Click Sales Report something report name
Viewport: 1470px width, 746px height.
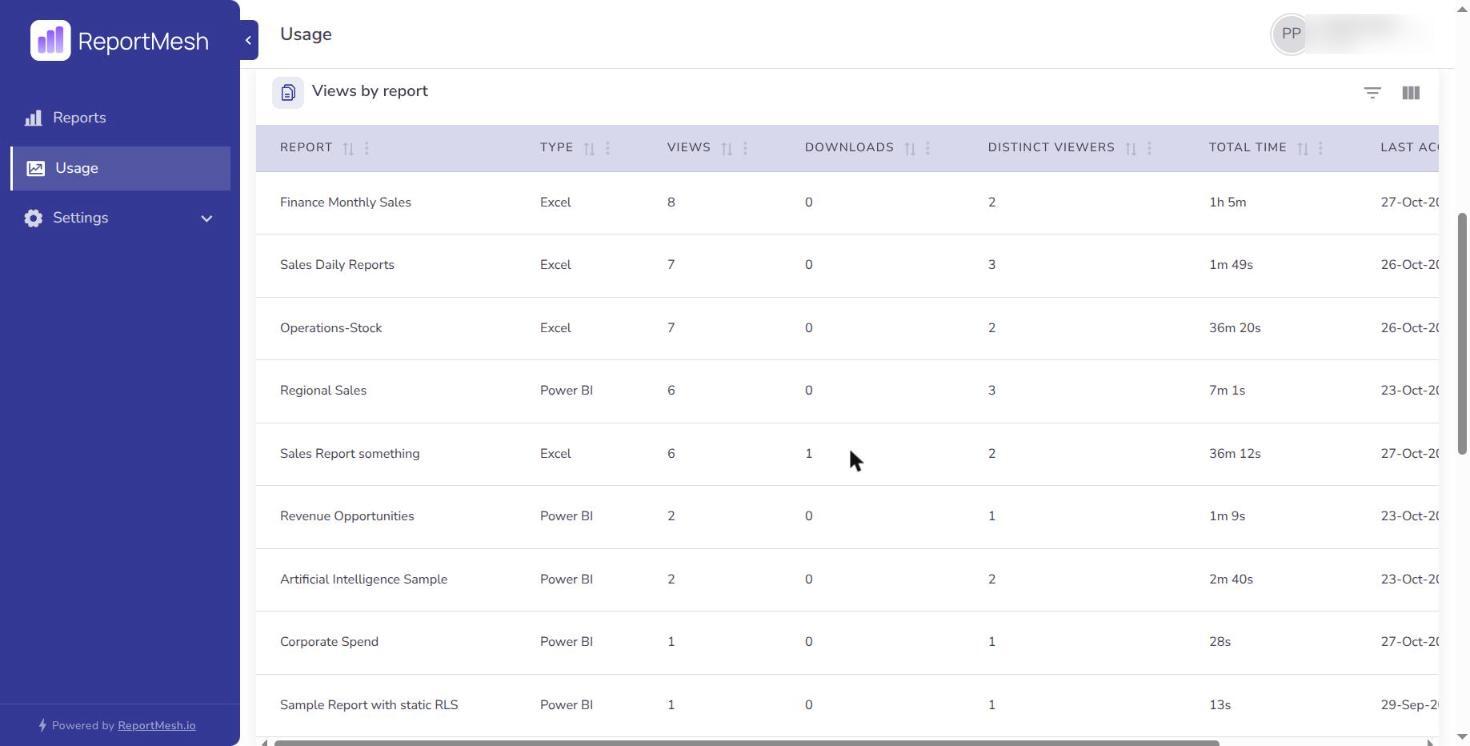point(350,454)
